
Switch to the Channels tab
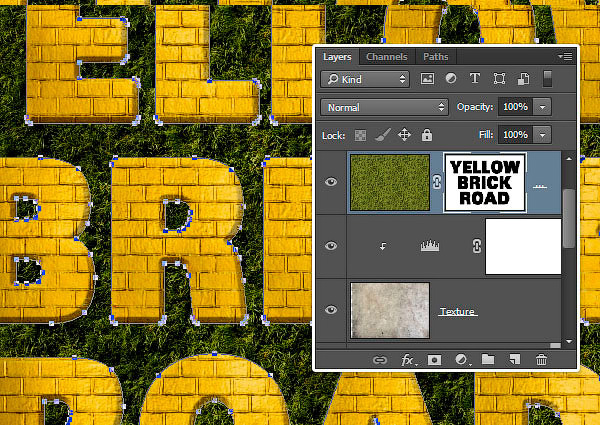point(386,57)
